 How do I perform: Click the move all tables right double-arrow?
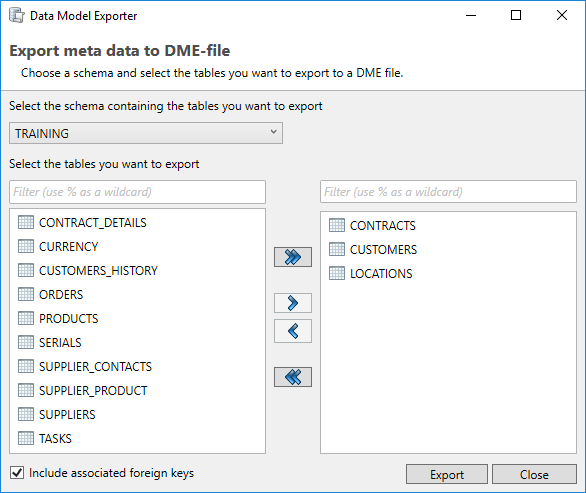(293, 257)
